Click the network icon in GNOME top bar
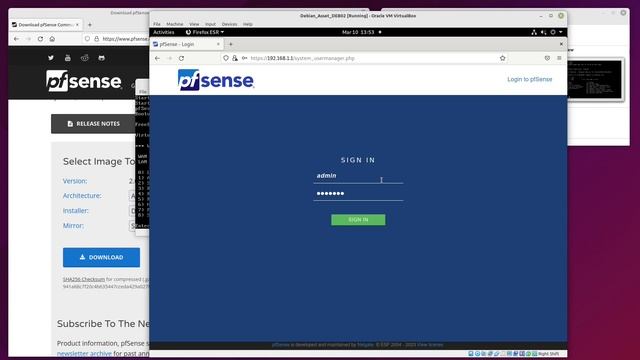Screen dimensions: 640x360 tap(534, 32)
